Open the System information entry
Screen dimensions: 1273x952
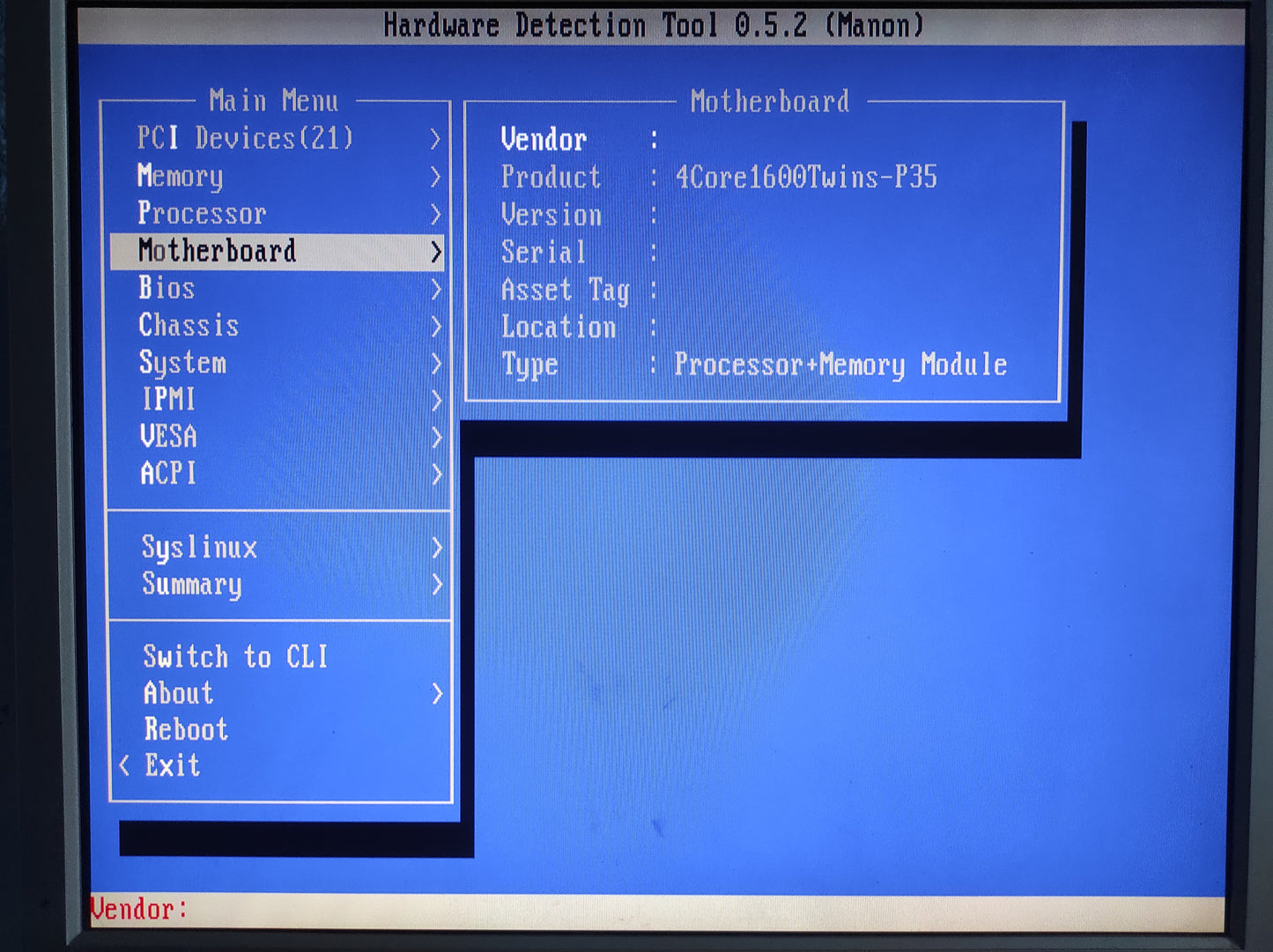(182, 363)
